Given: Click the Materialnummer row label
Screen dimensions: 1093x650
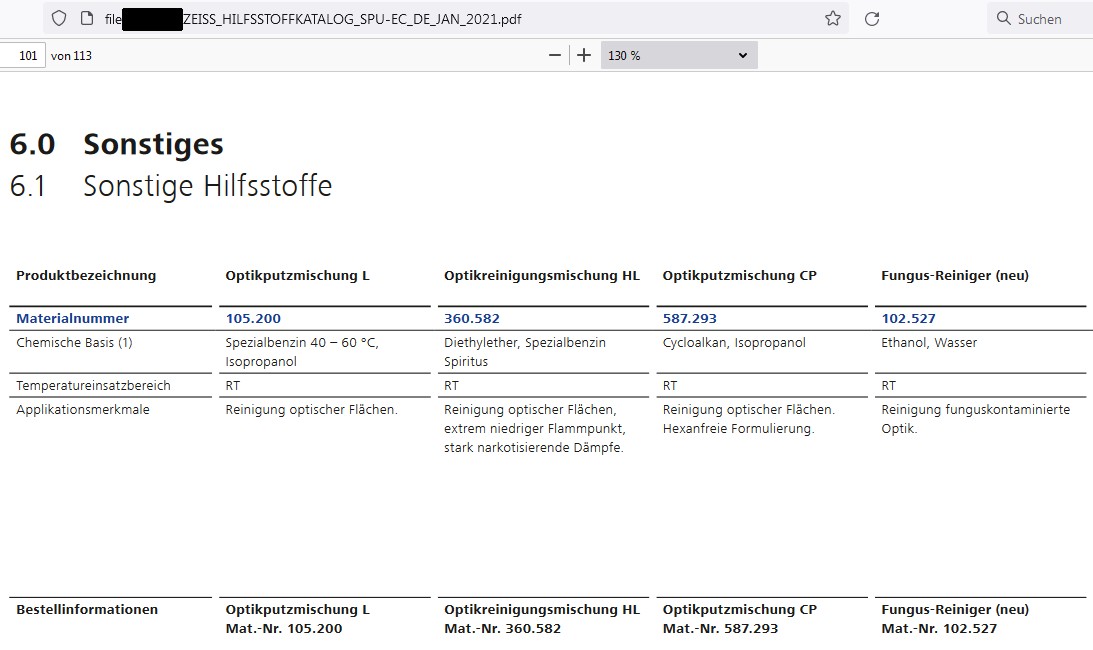Looking at the screenshot, I should (72, 318).
